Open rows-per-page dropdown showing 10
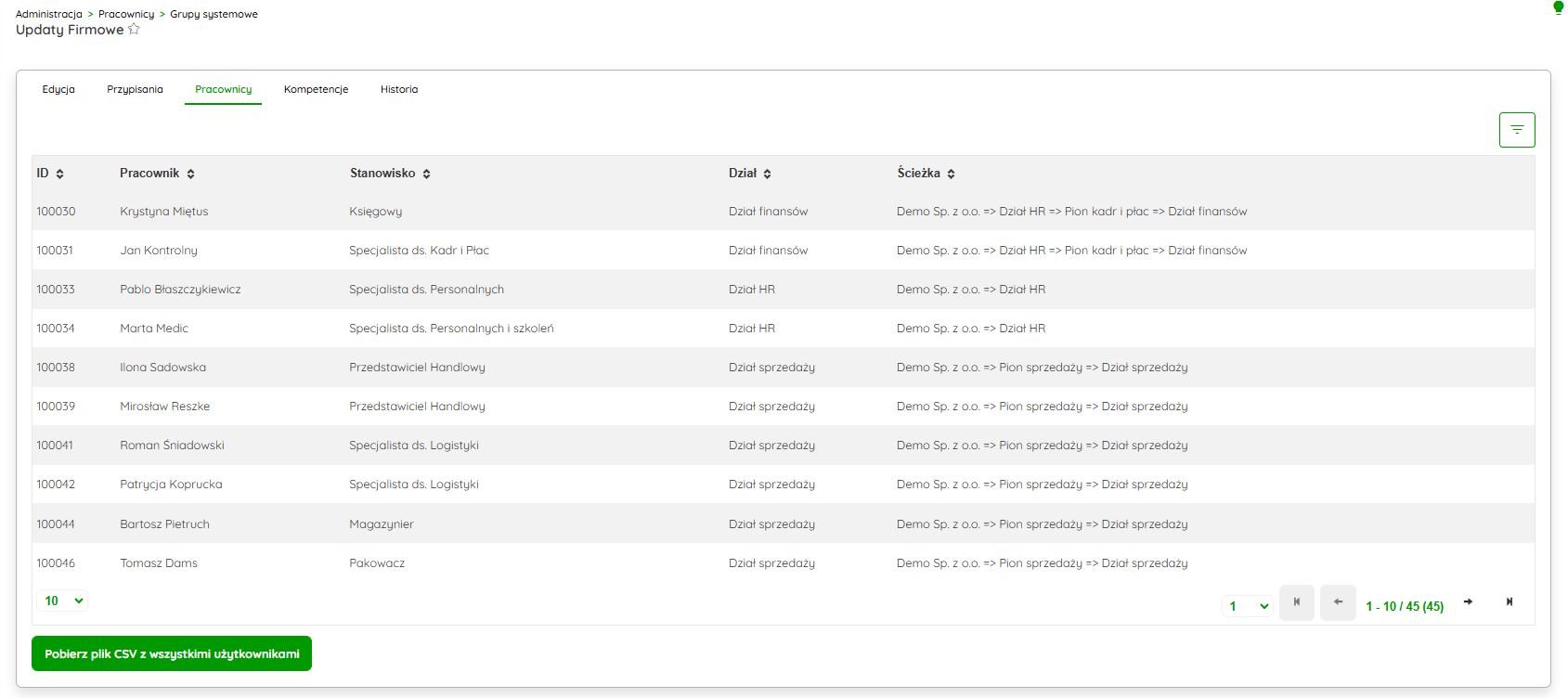Image resolution: width=1568 pixels, height=698 pixels. click(x=63, y=601)
